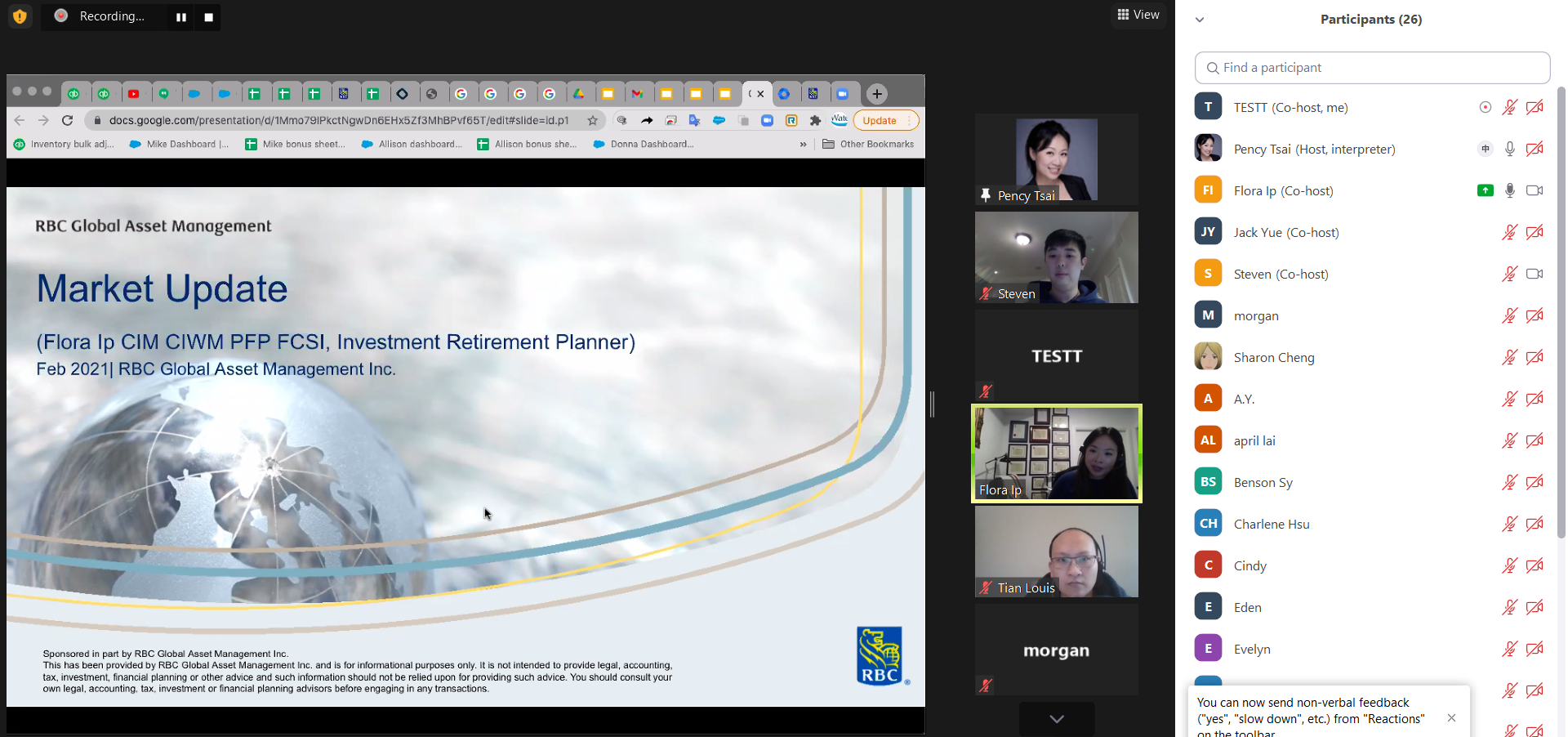The height and width of the screenshot is (737, 1568).
Task: Toggle morgan's muted microphone icon in list
Action: (x=1510, y=315)
